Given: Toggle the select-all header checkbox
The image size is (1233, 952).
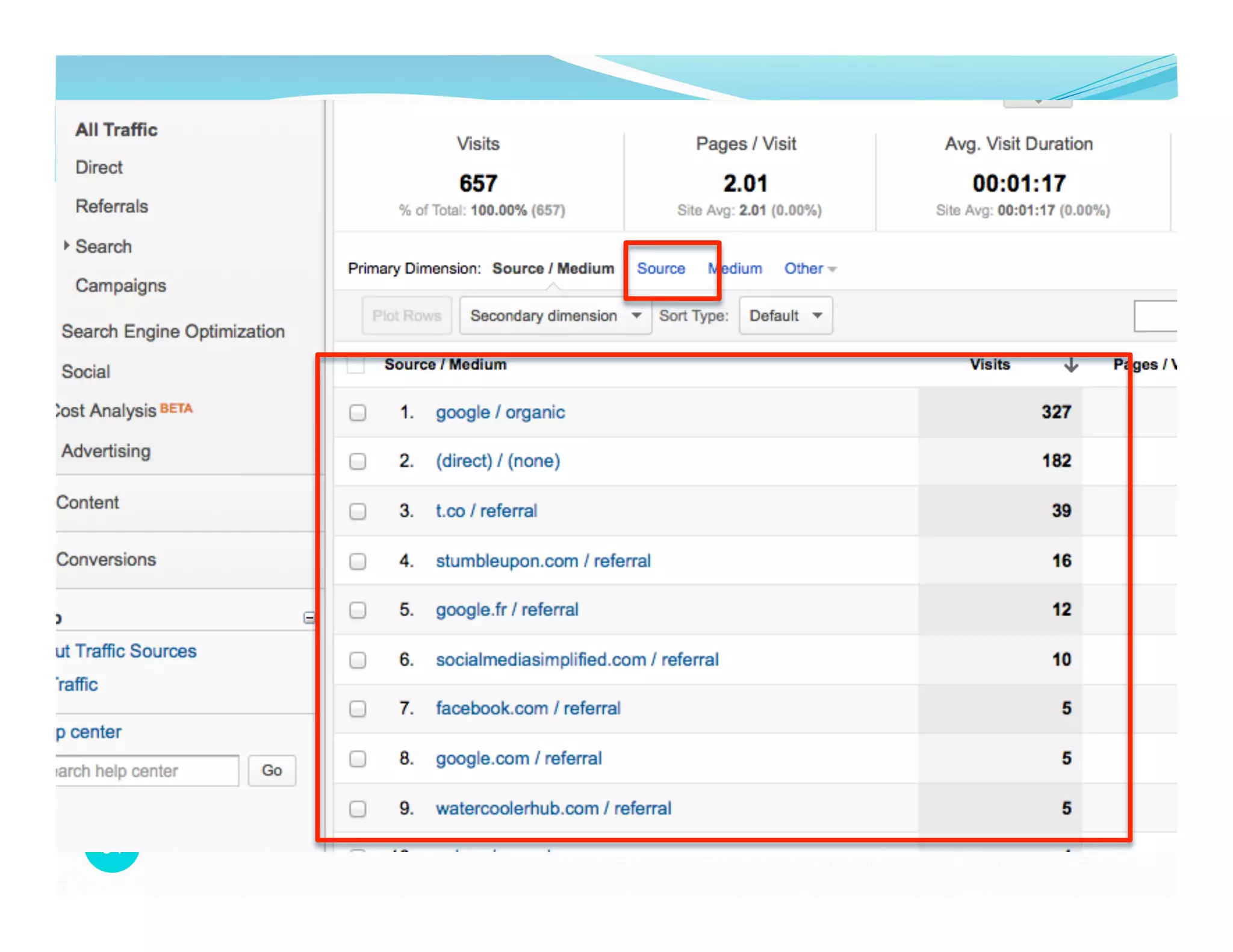Looking at the screenshot, I should tap(356, 365).
